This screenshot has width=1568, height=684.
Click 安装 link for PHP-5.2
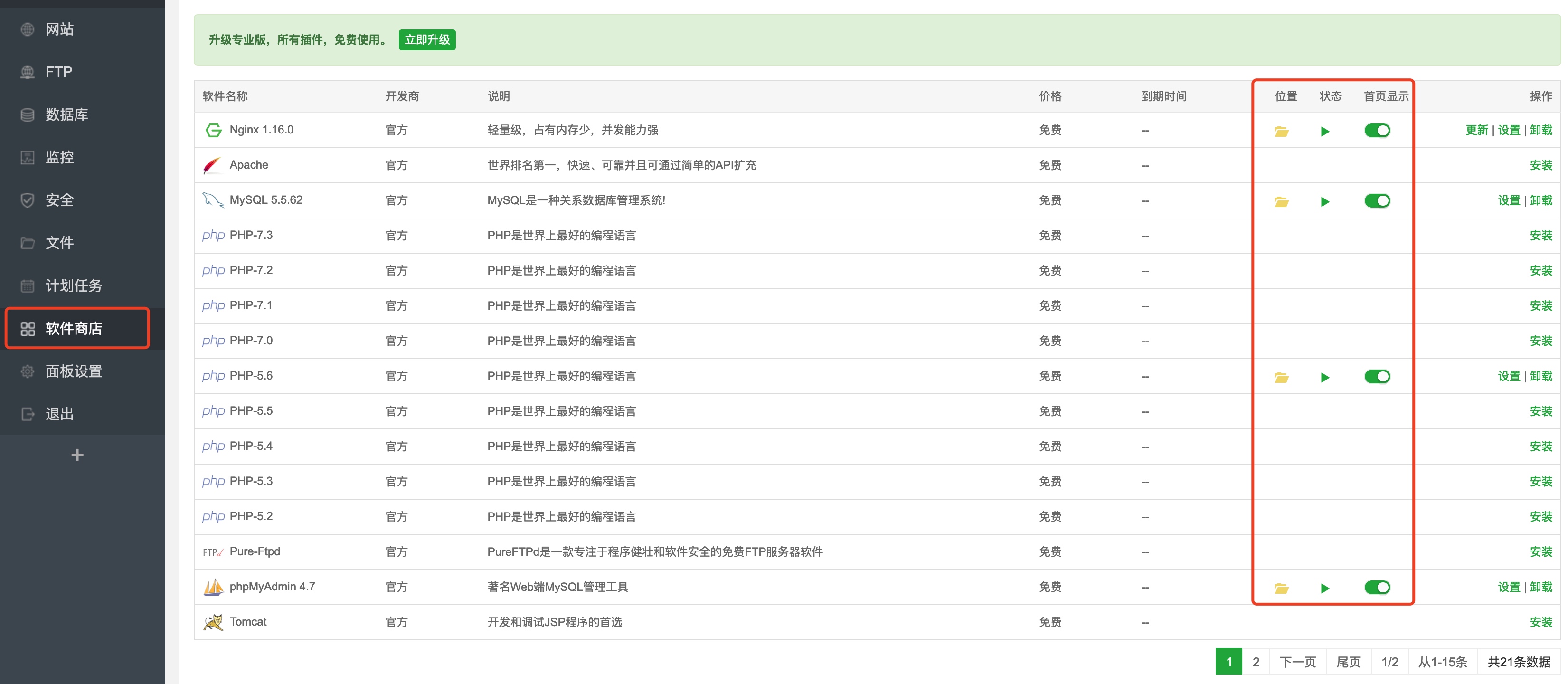click(1541, 516)
